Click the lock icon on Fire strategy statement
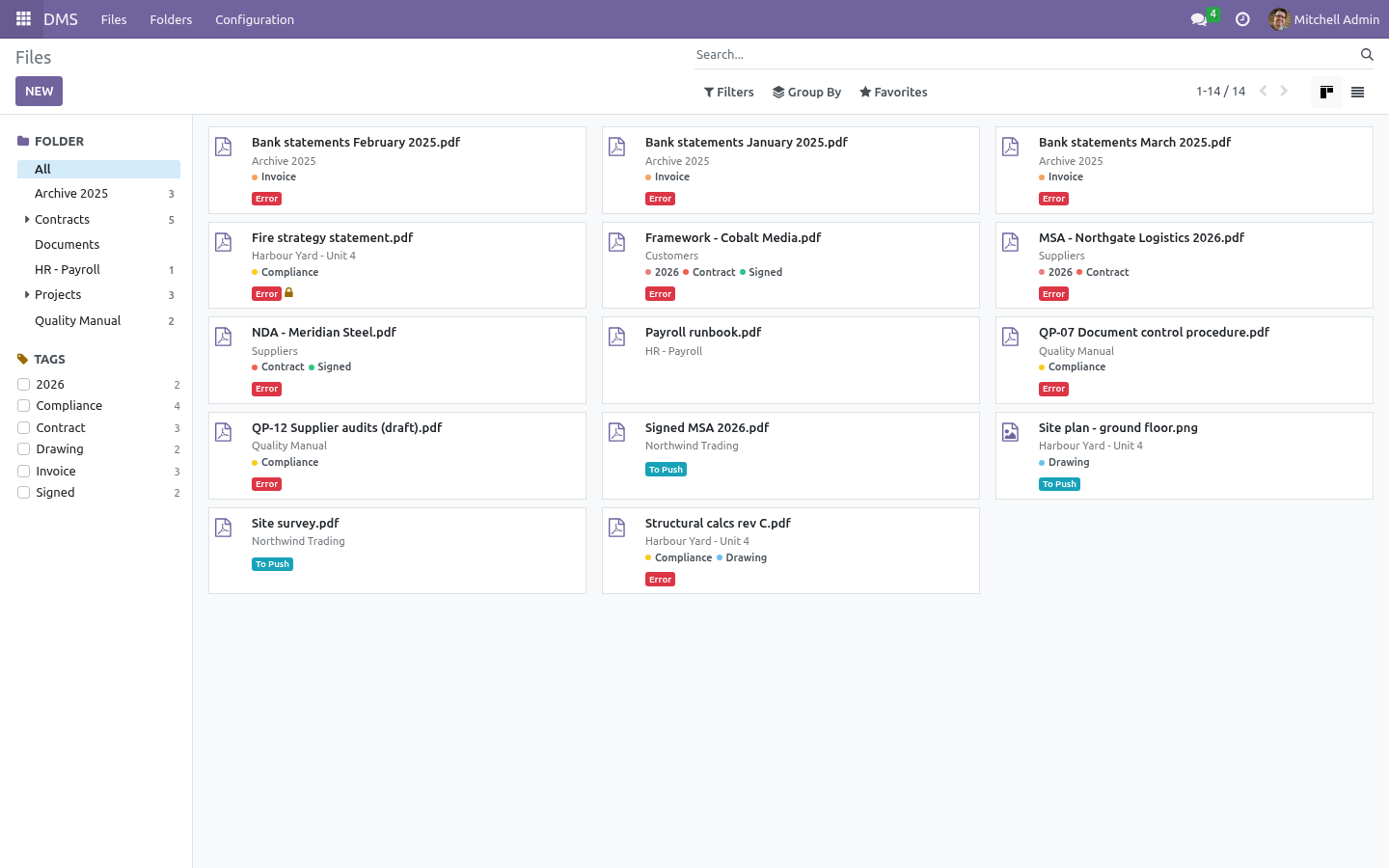 tap(288, 293)
